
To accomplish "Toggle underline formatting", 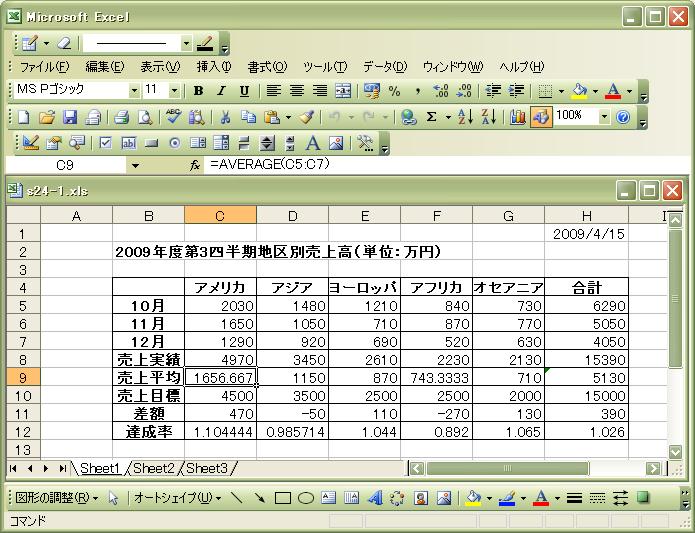I will [x=244, y=91].
